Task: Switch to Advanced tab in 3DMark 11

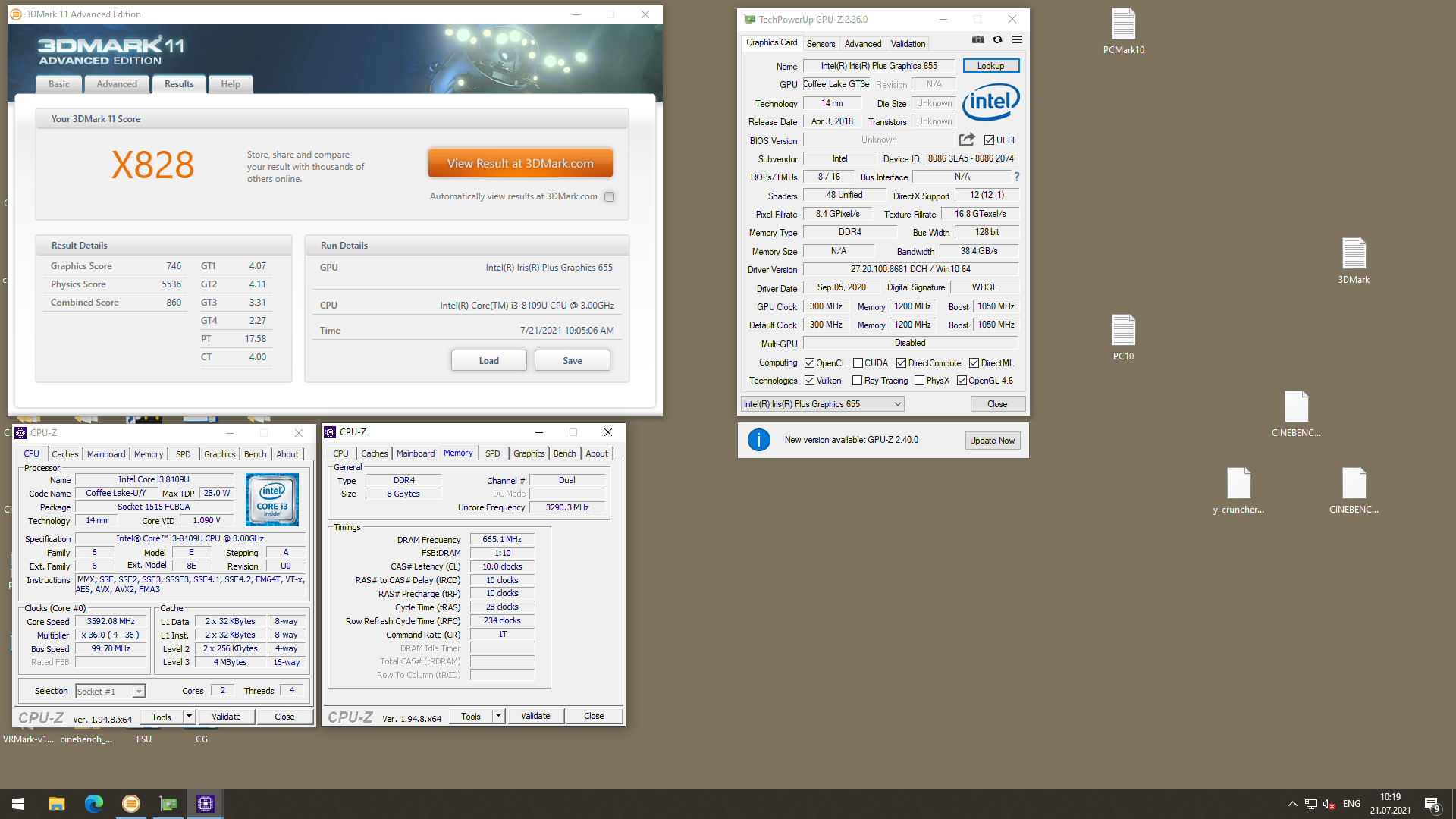Action: [x=117, y=84]
